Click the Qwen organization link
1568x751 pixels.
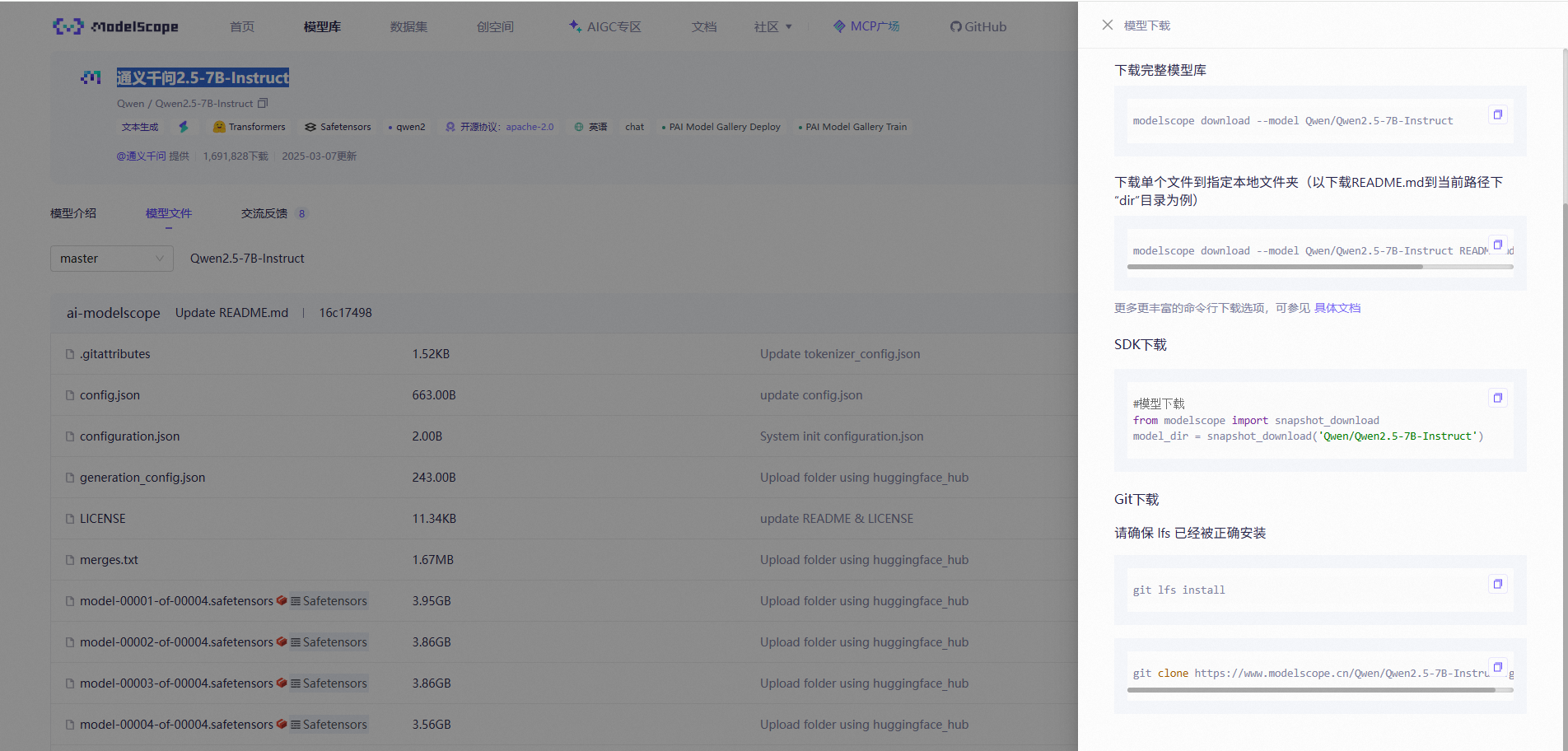point(130,104)
